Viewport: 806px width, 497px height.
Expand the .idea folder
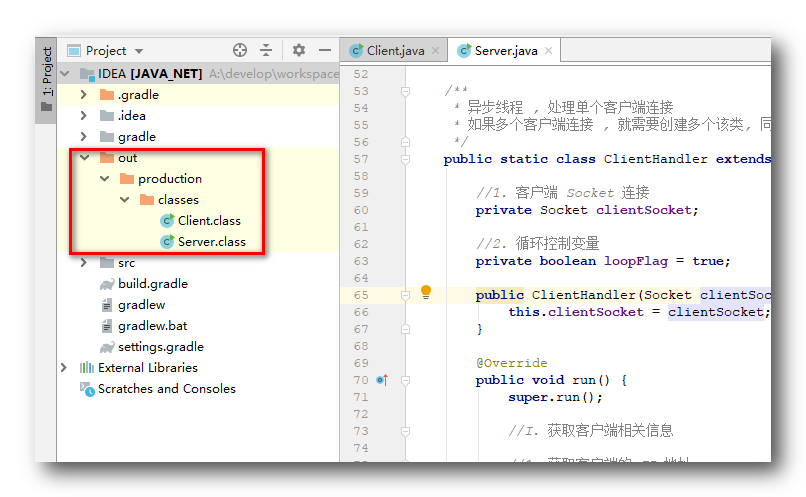pos(84,116)
